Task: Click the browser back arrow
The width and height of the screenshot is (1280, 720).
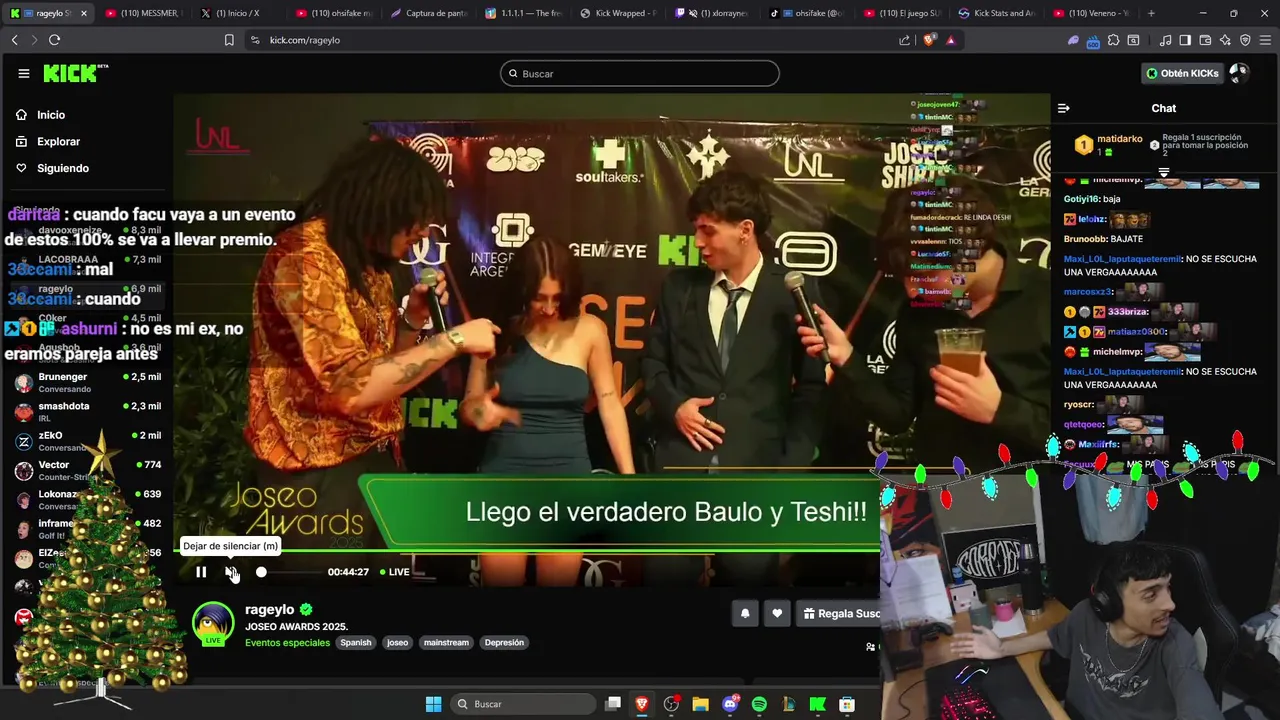Action: (14, 40)
